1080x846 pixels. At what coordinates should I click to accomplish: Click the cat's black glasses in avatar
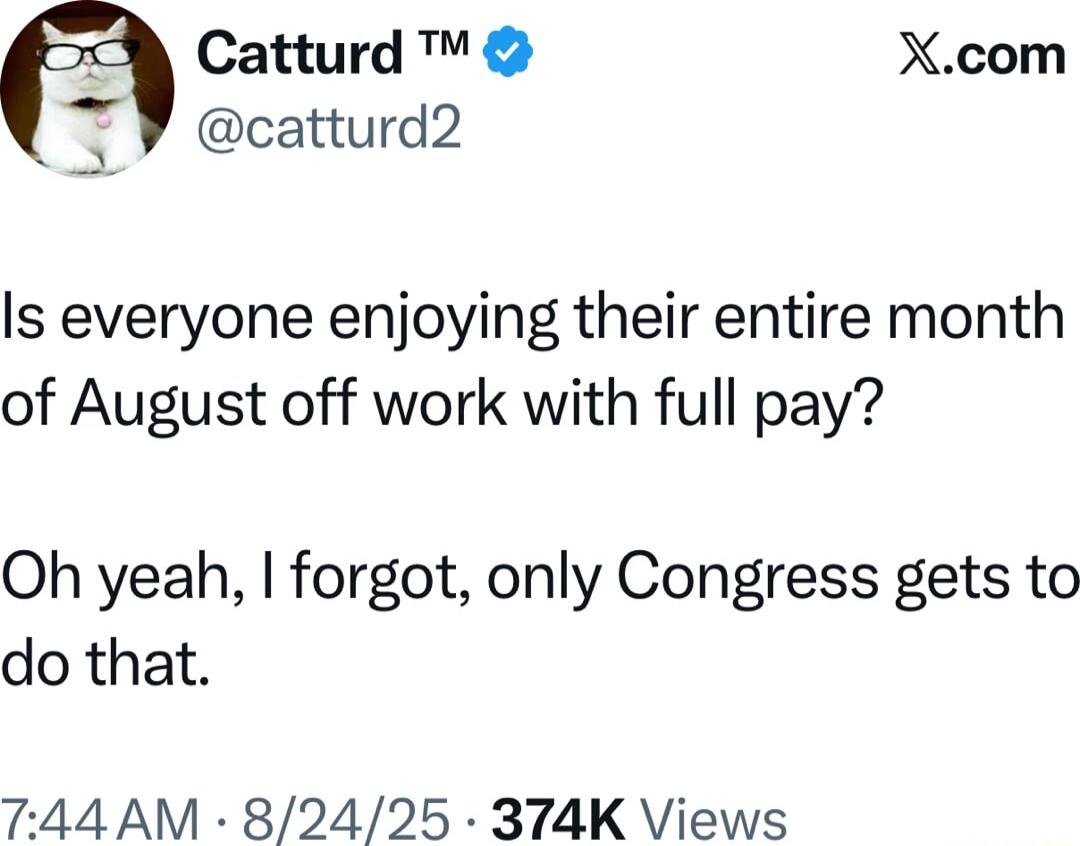88,54
